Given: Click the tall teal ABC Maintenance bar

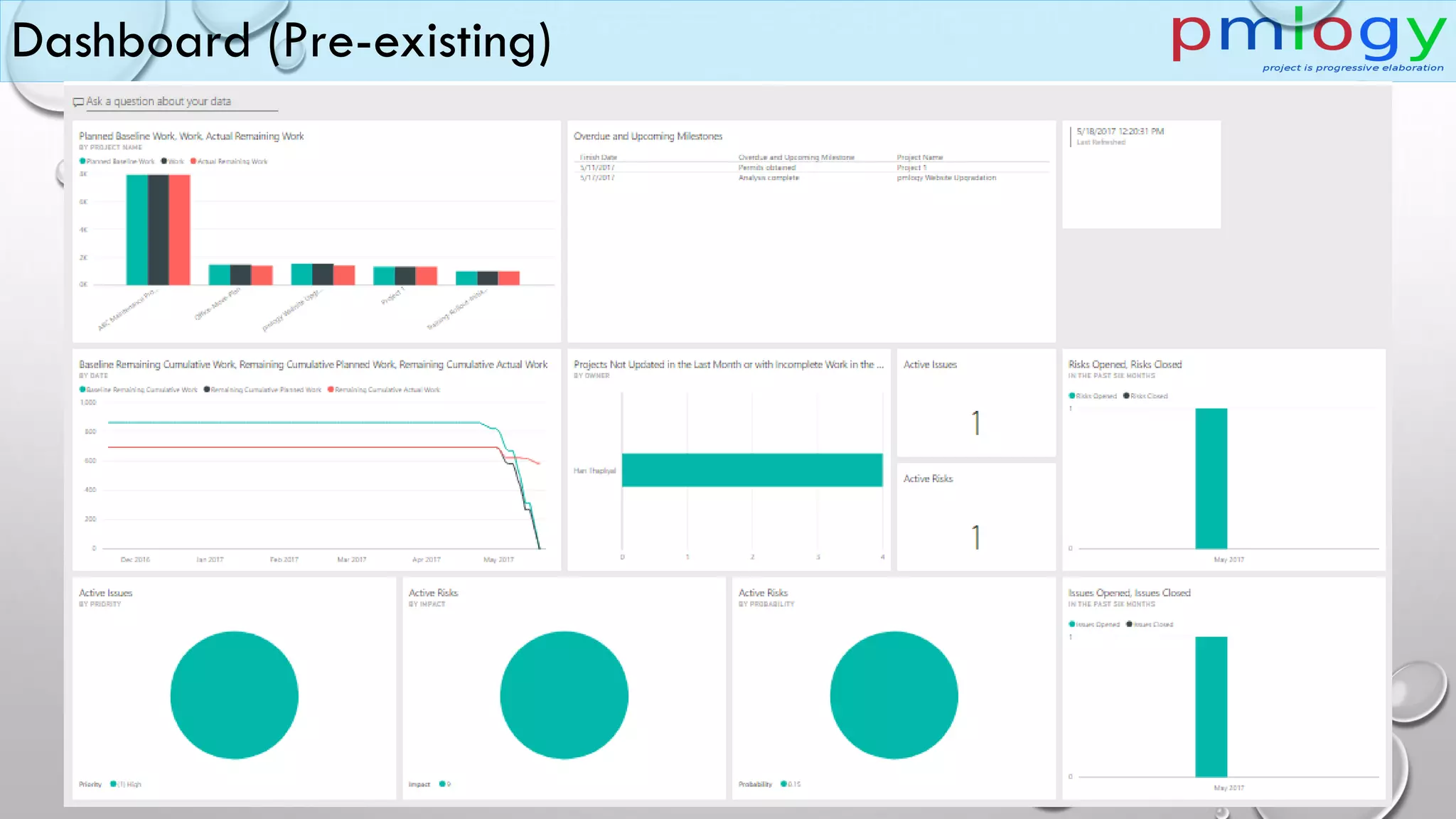Looking at the screenshot, I should 136,230.
